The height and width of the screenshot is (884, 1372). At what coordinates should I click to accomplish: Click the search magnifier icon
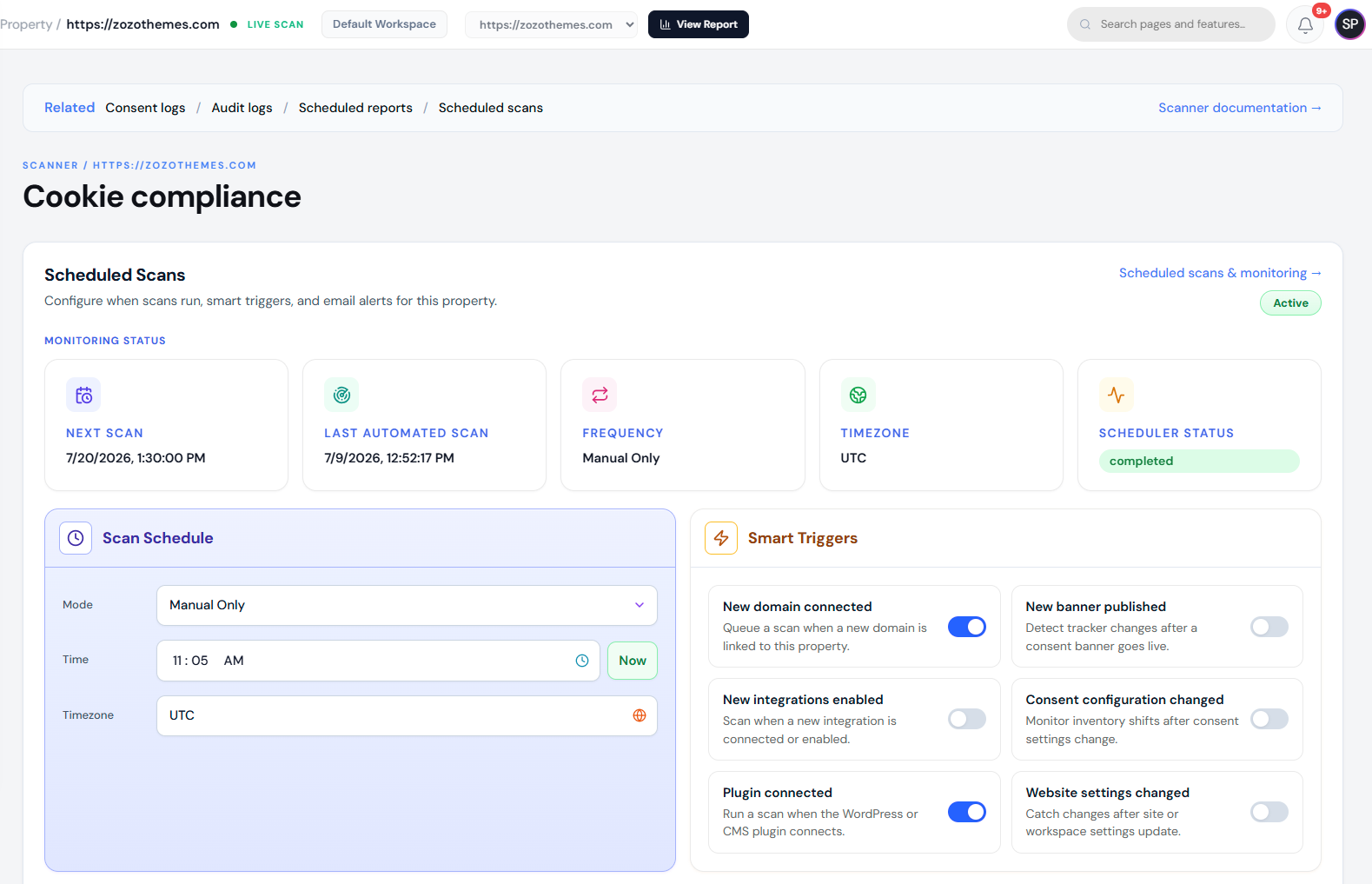[1085, 24]
